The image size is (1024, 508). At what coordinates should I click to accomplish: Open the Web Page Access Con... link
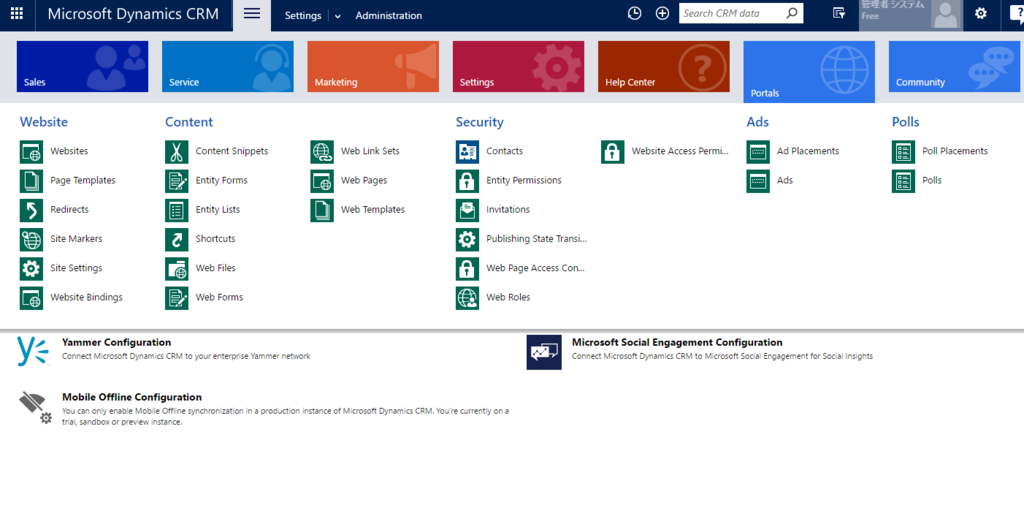click(x=536, y=268)
